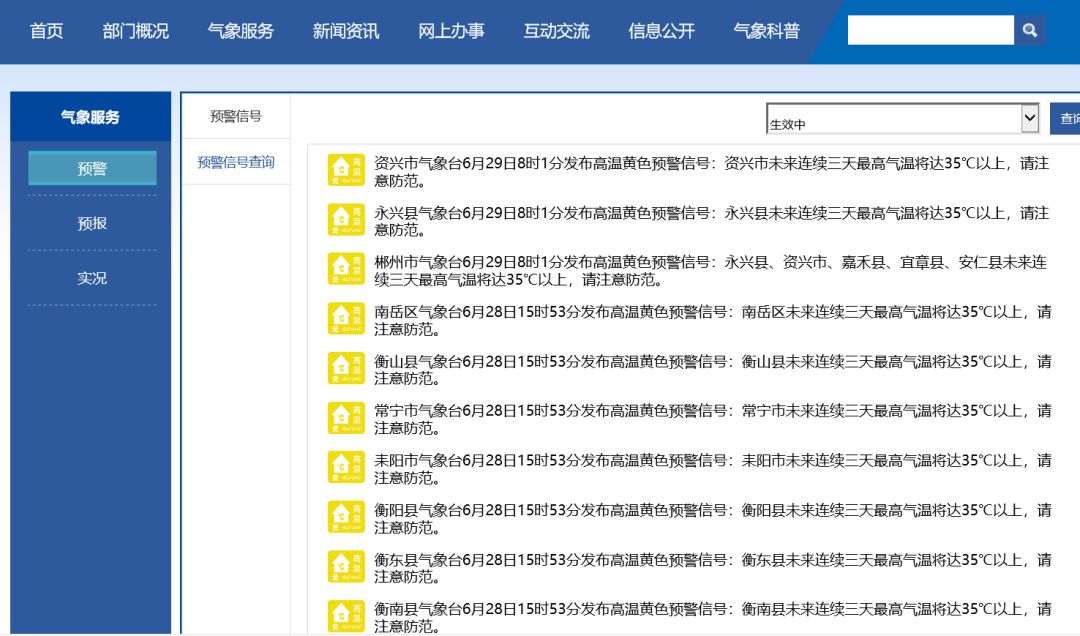The width and height of the screenshot is (1080, 636).
Task: Click the 气象服务 sidebar header
Action: (90, 116)
